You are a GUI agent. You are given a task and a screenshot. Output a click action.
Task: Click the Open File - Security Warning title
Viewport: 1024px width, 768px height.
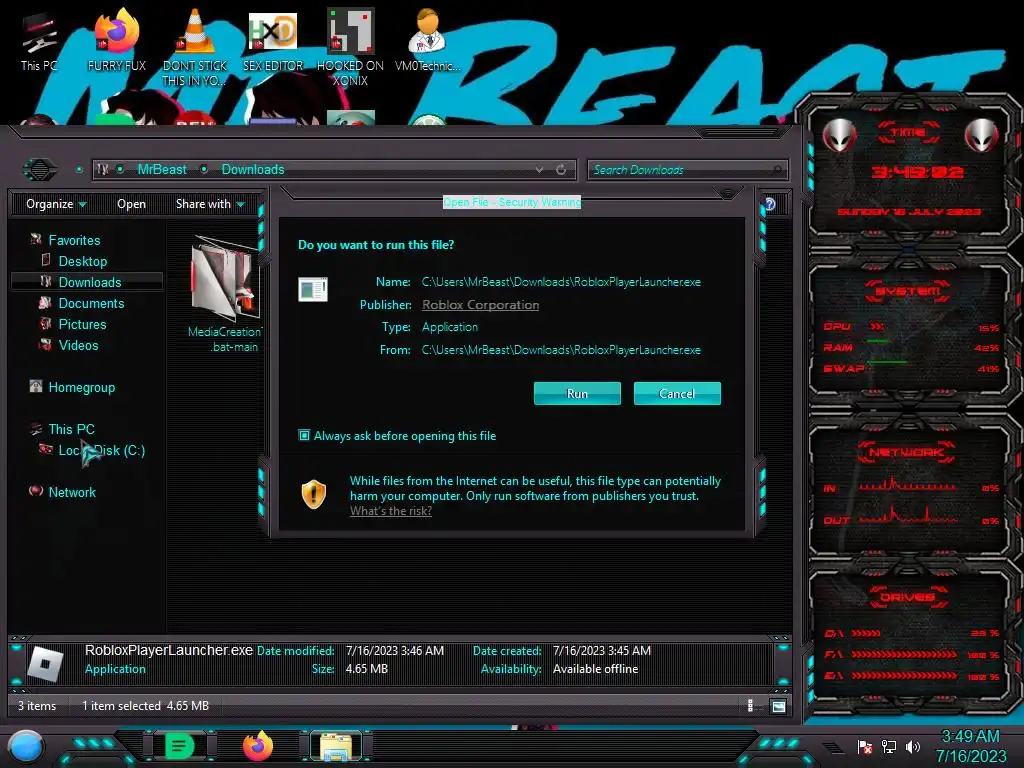512,202
